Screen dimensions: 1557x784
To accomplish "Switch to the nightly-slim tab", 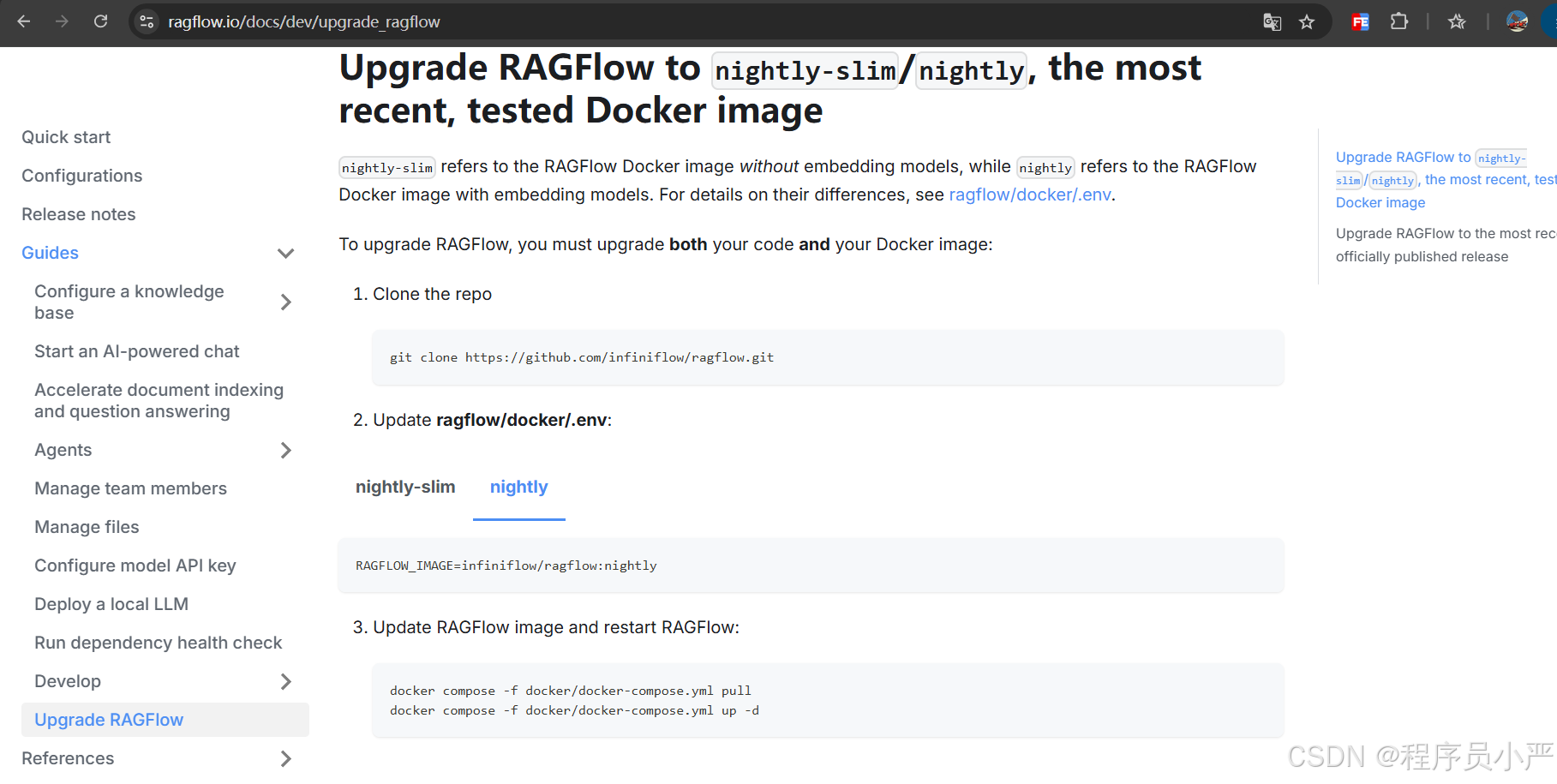I will 405,487.
